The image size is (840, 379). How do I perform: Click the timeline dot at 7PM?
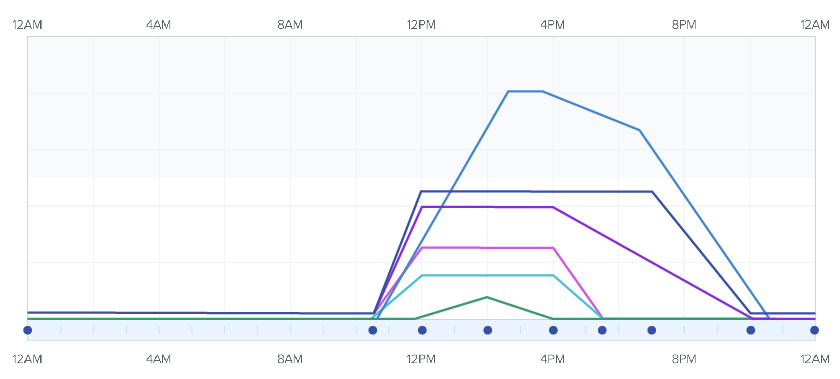pyautogui.click(x=651, y=330)
